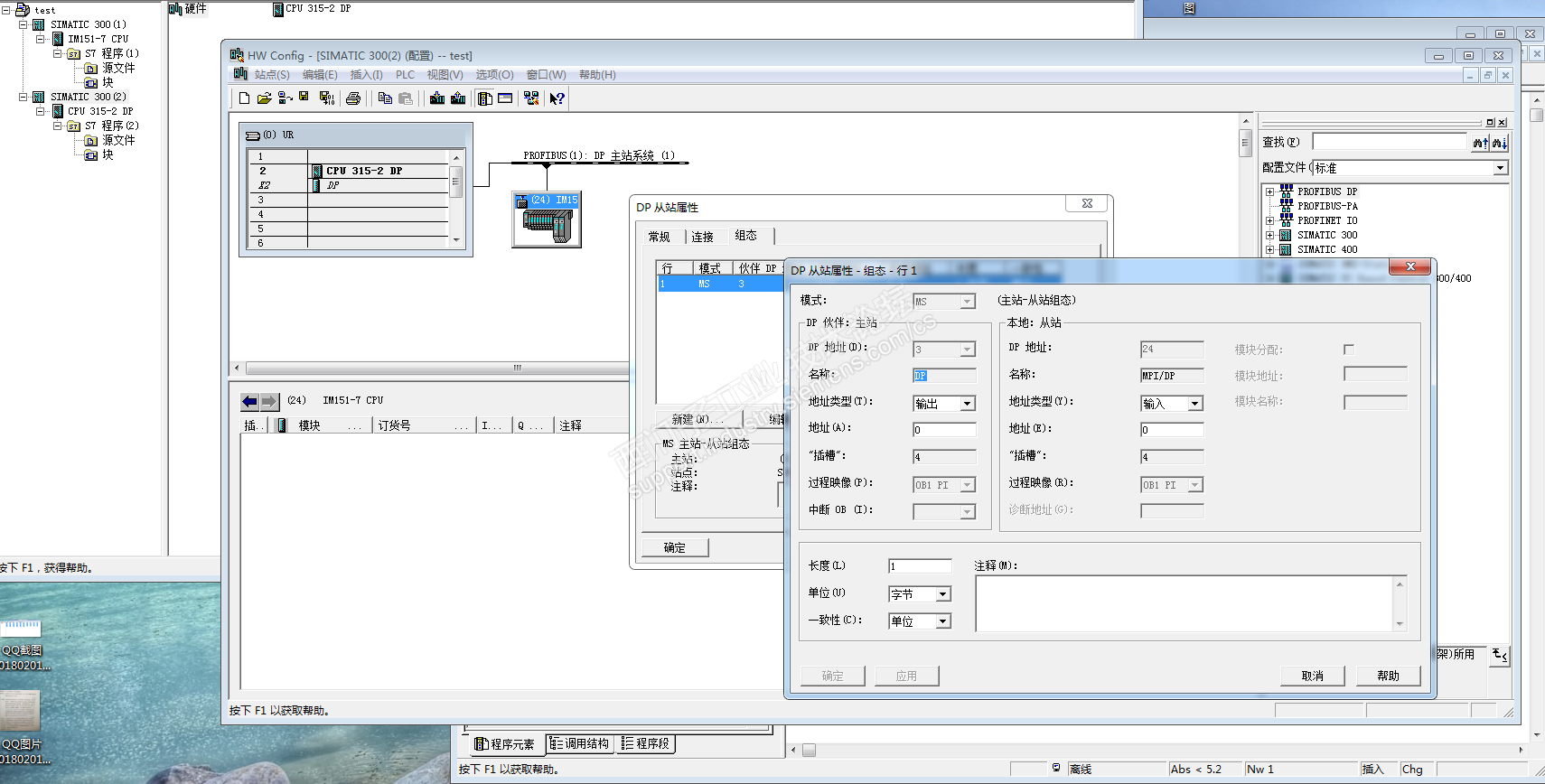Click the DP partner 地址(A) input field

[x=944, y=430]
